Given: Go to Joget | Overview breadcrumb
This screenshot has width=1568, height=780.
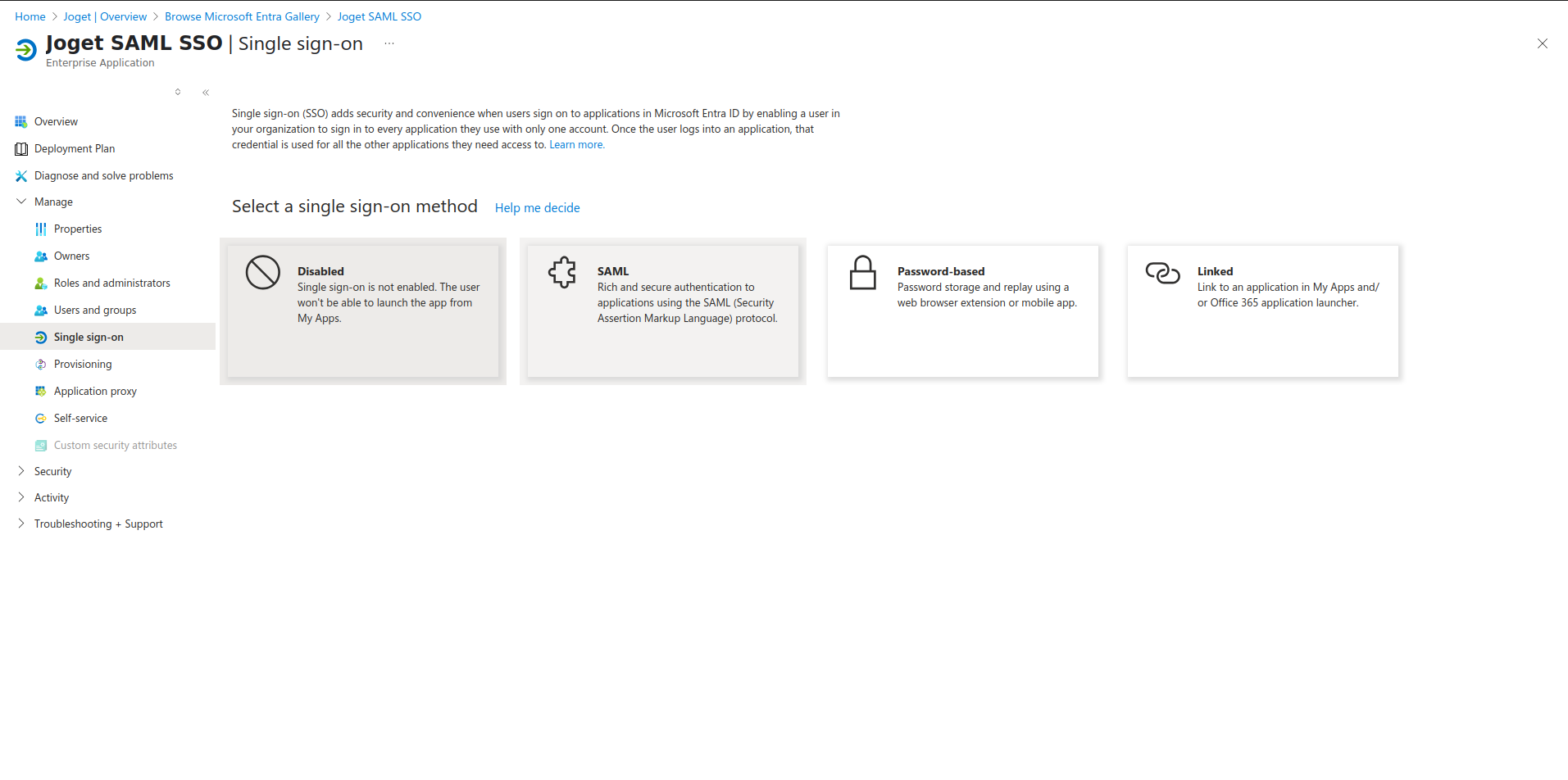Looking at the screenshot, I should [x=105, y=16].
